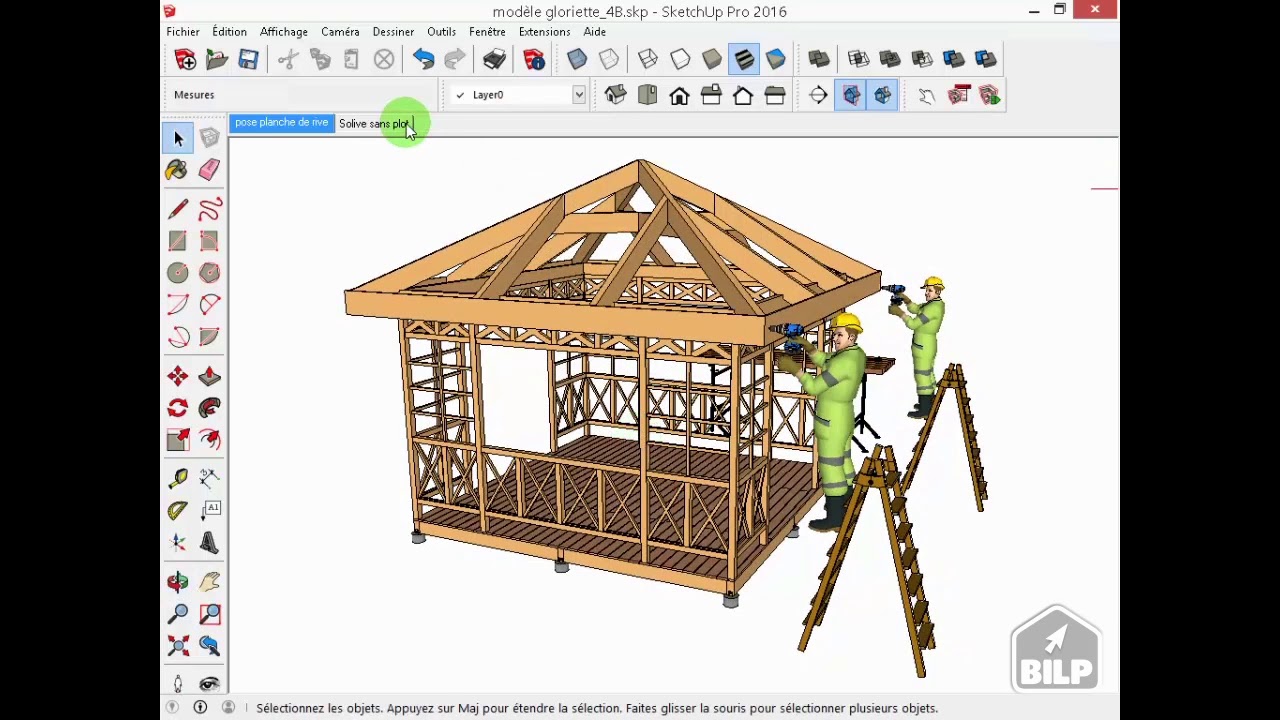Click the Zoom Extents icon

coord(177,646)
